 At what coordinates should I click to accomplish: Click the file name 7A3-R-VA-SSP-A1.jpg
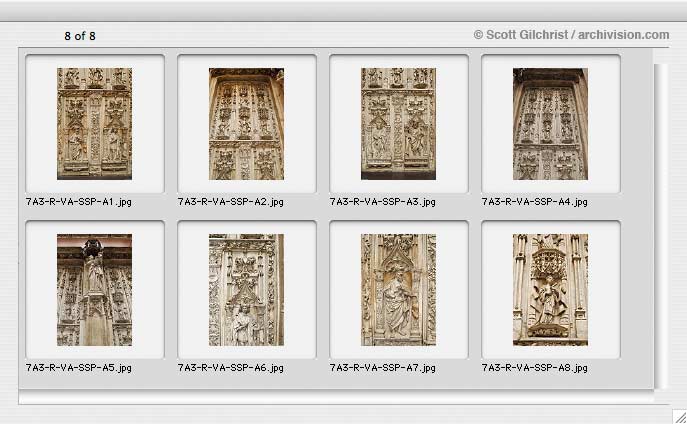(x=78, y=202)
